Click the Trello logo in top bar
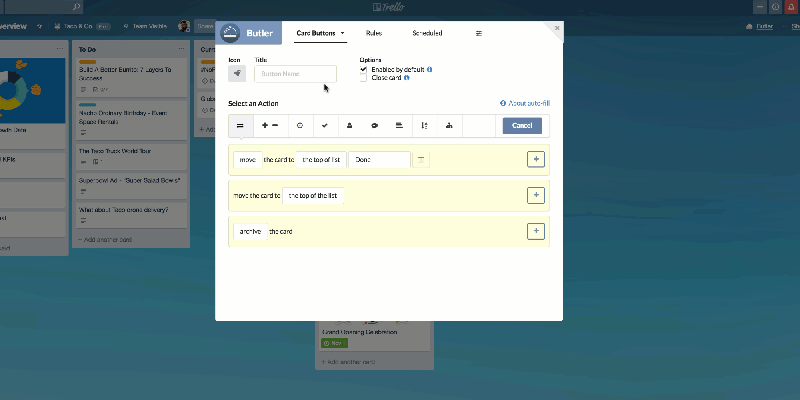Screen dimensions: 800x400 click(x=389, y=7)
